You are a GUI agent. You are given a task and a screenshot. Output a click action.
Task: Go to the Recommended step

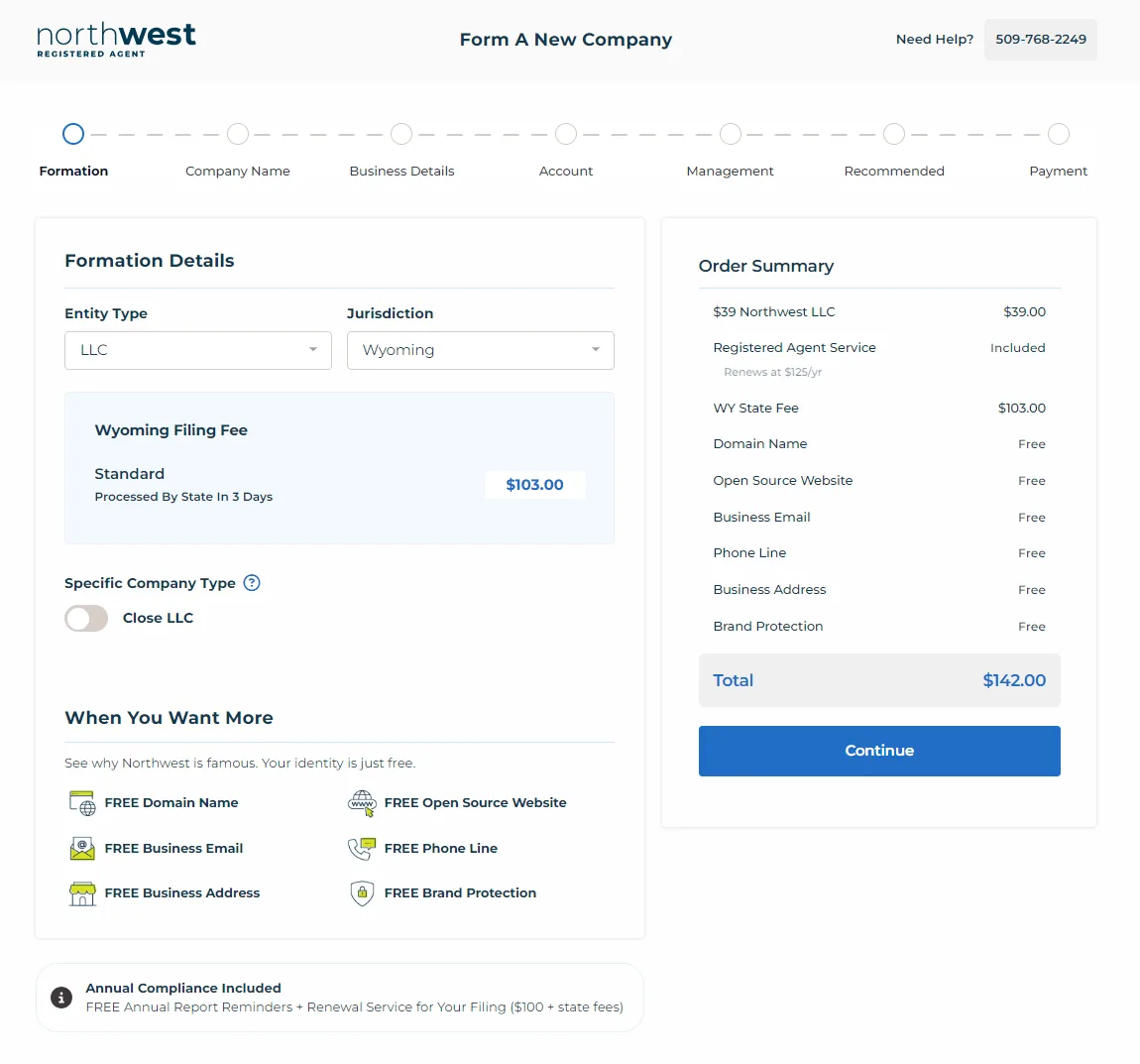[x=894, y=134]
